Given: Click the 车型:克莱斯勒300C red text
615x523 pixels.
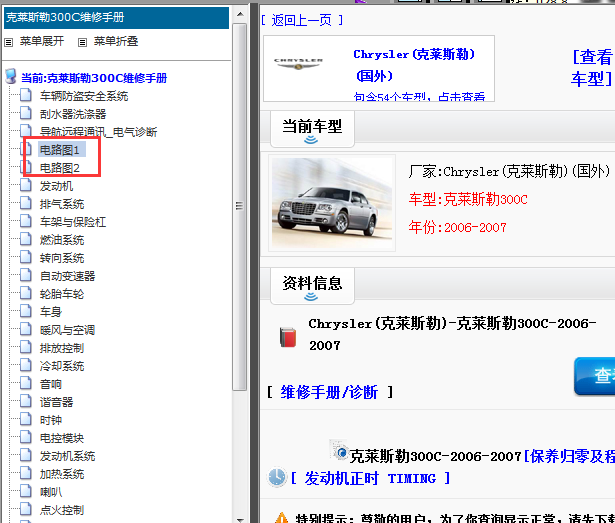Looking at the screenshot, I should click(x=468, y=199).
